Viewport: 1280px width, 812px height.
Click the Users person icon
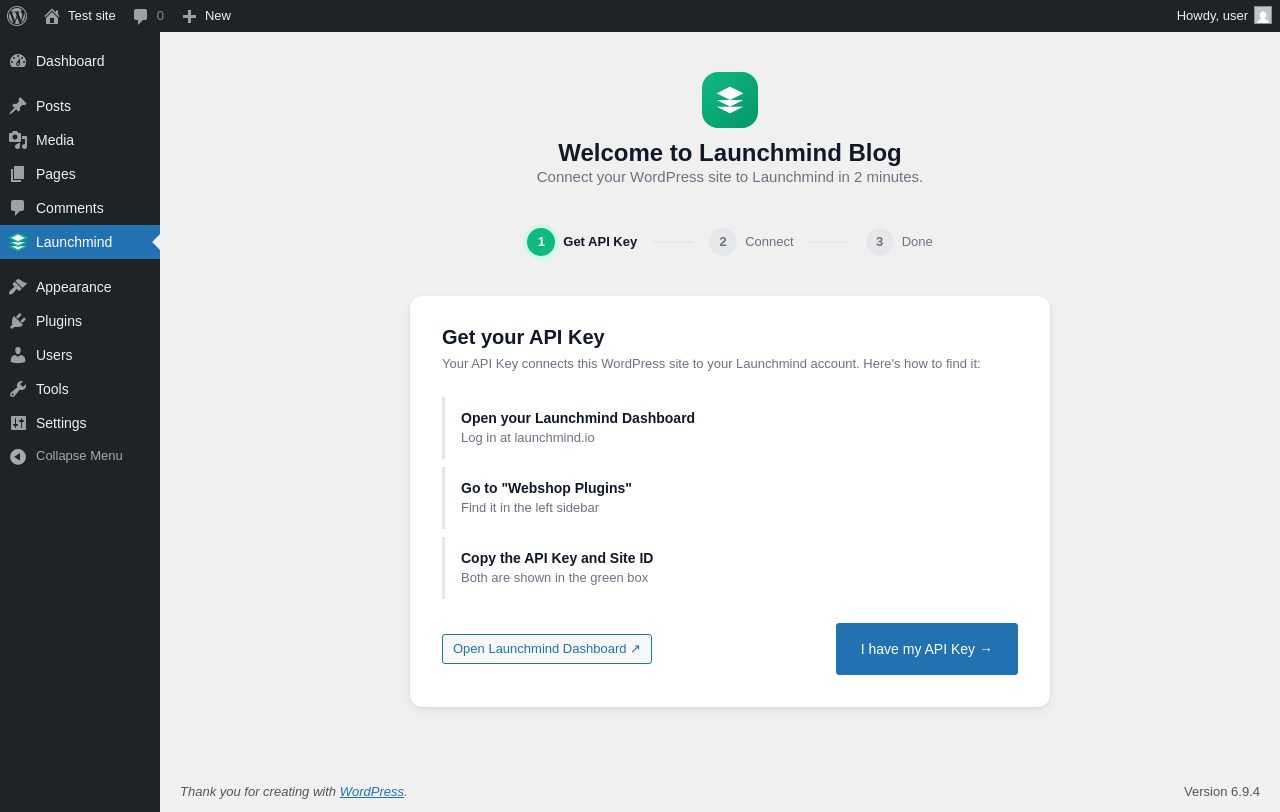(18, 355)
